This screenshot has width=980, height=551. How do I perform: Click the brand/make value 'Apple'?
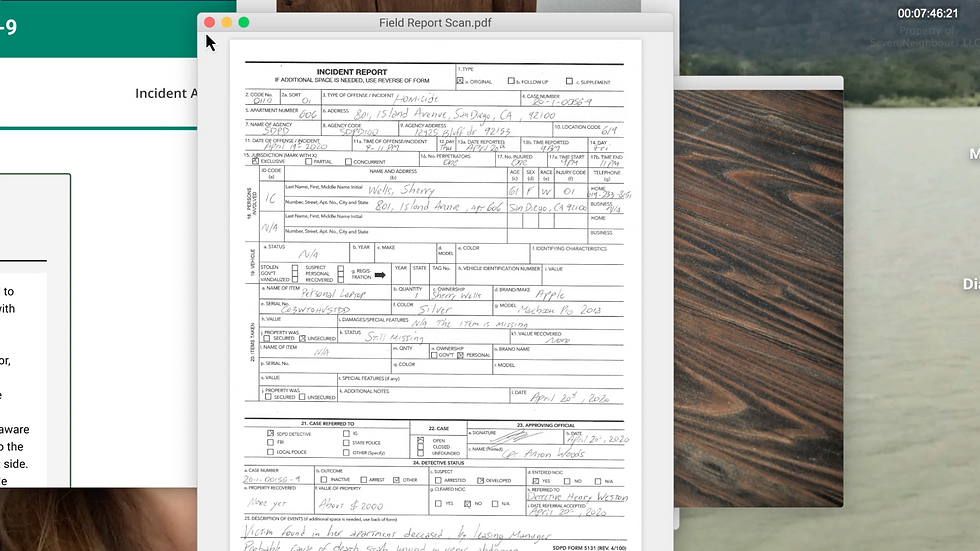pyautogui.click(x=550, y=294)
